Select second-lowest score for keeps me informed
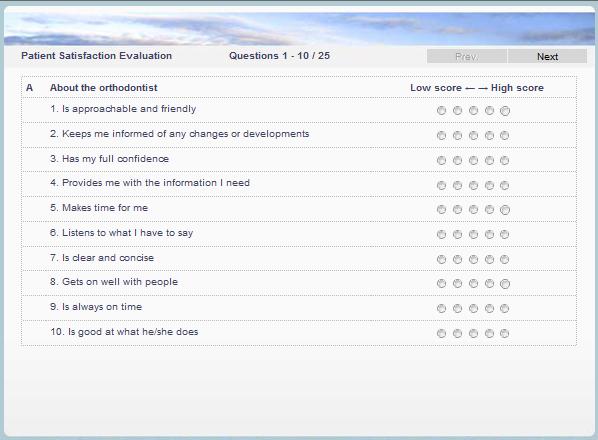 click(457, 135)
